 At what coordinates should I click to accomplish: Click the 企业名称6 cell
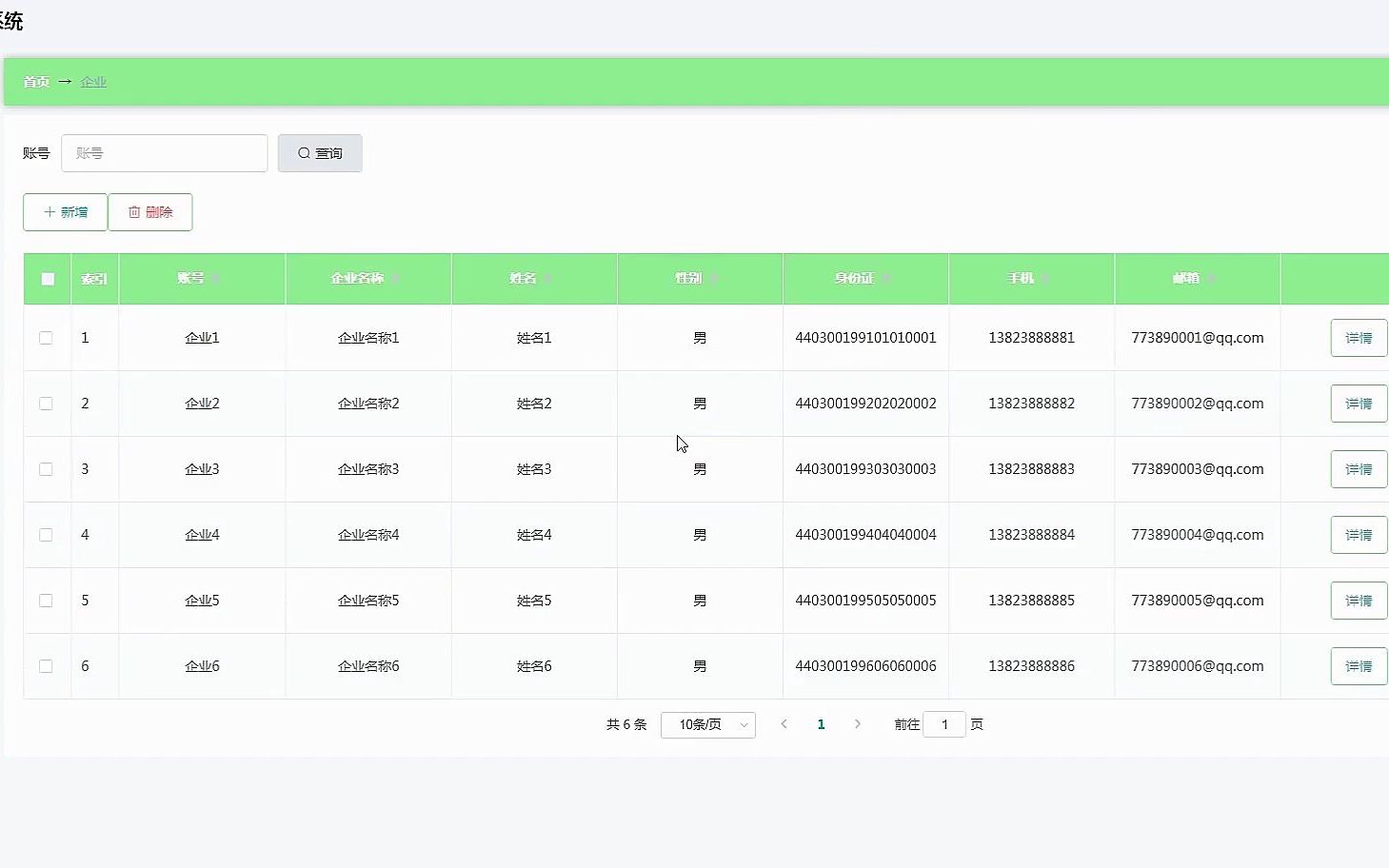[x=368, y=666]
